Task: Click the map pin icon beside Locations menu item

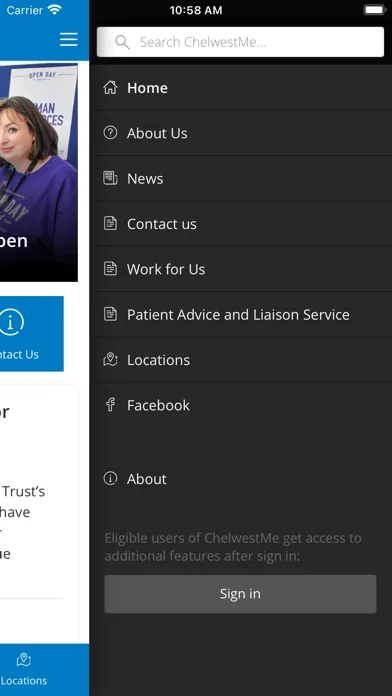Action: tap(110, 359)
